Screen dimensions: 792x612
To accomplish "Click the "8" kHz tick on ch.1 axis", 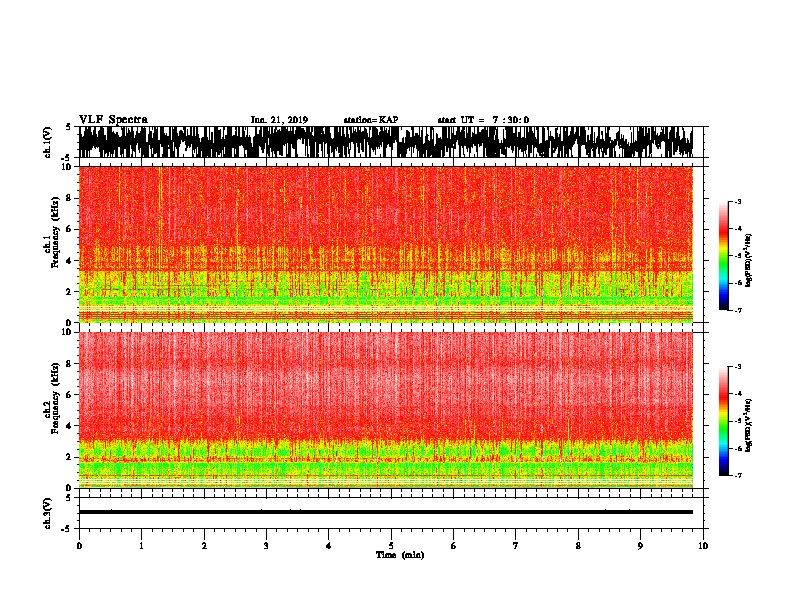I will click(x=70, y=198).
